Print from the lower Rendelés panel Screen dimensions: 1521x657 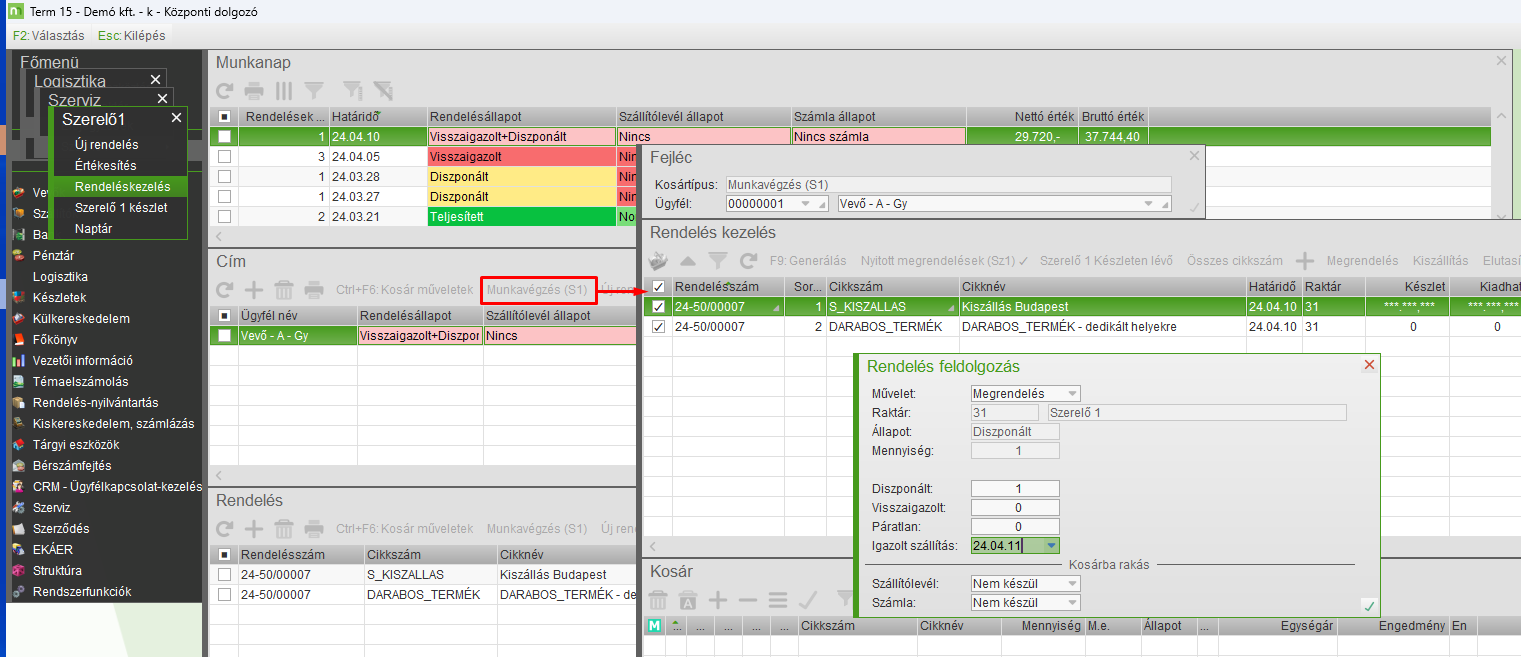(x=314, y=529)
